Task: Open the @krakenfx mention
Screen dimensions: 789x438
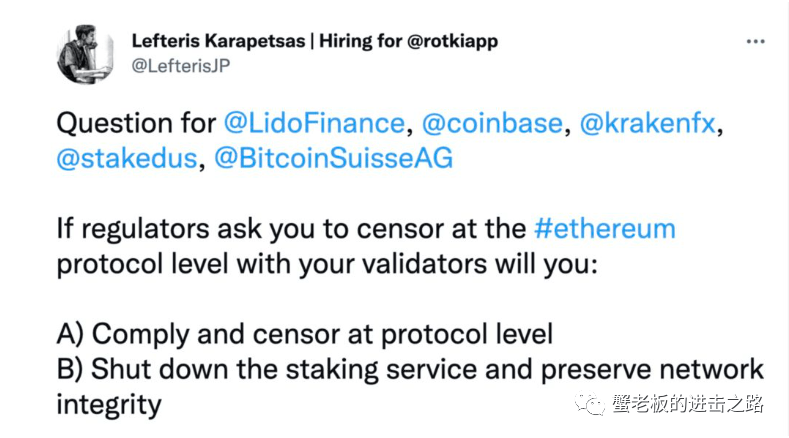Action: (x=648, y=123)
